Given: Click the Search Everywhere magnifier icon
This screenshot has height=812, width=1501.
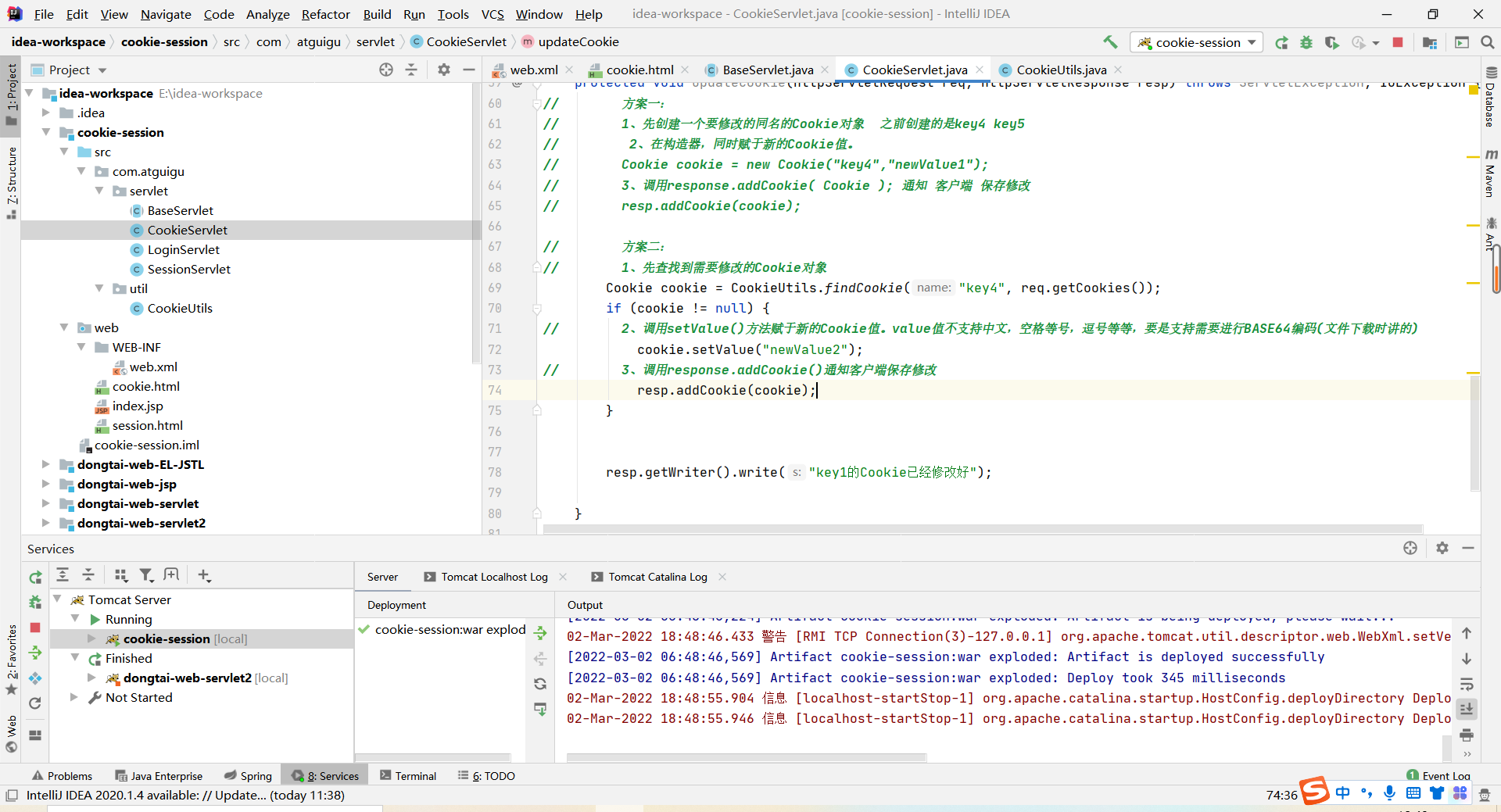Looking at the screenshot, I should click(1487, 42).
